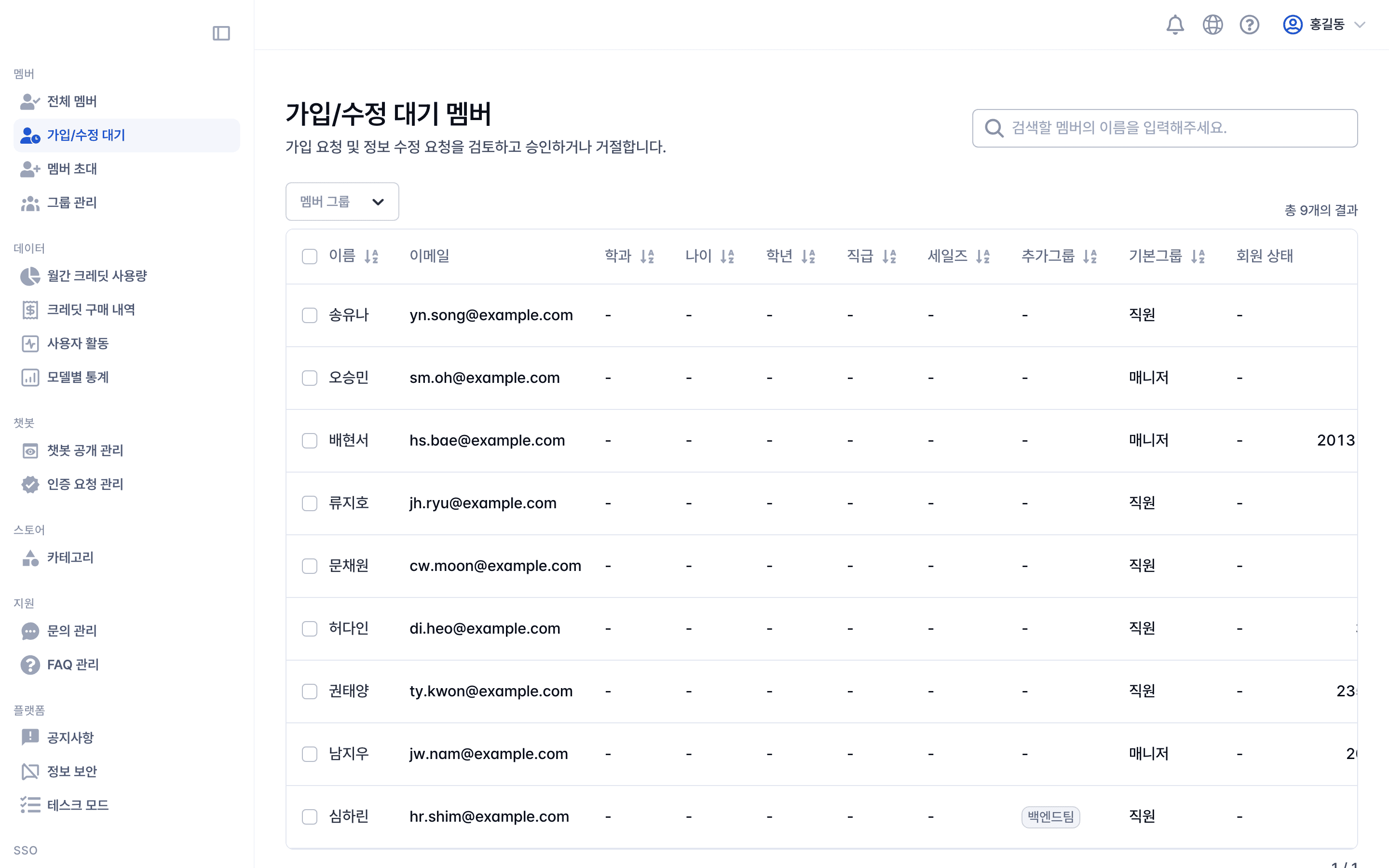Click the 백엔드팀 tag on 심하린's row

pos(1050,816)
